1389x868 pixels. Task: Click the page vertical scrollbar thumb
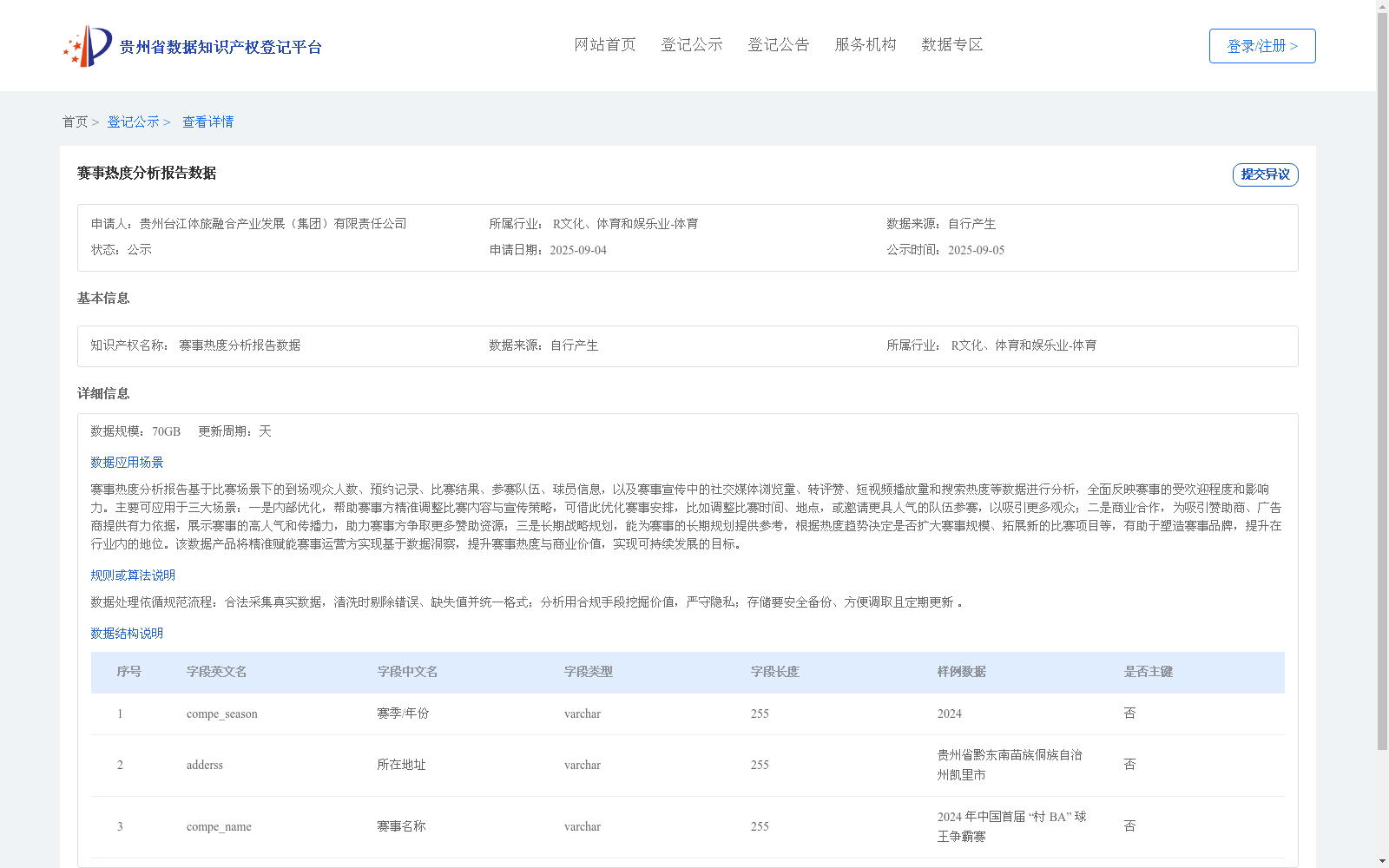point(1382,381)
